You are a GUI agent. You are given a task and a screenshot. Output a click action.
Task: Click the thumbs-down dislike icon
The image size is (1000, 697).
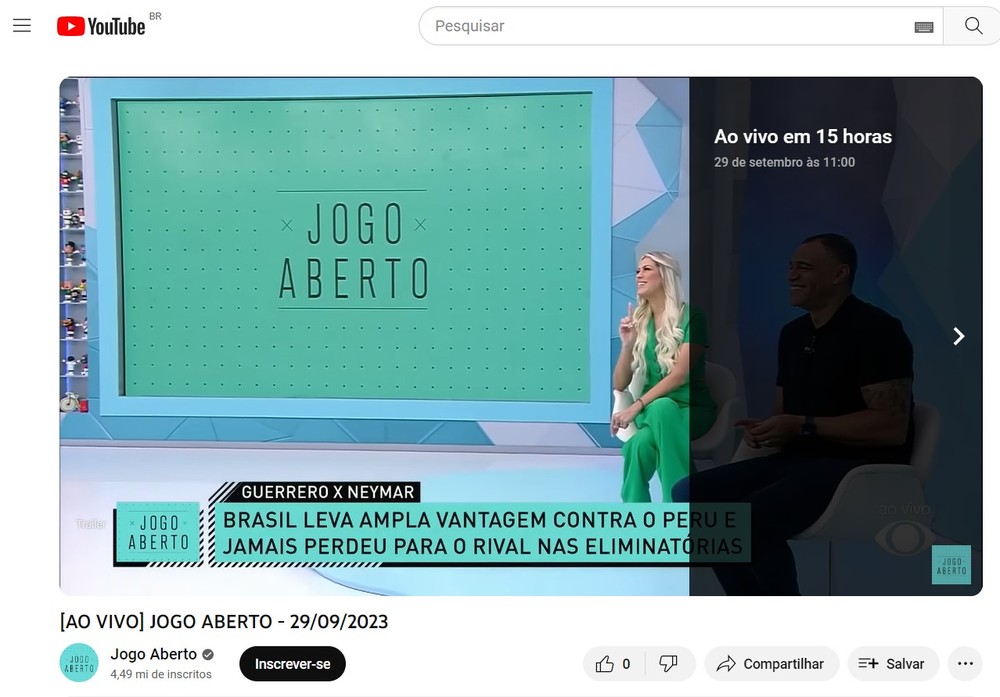coord(668,663)
